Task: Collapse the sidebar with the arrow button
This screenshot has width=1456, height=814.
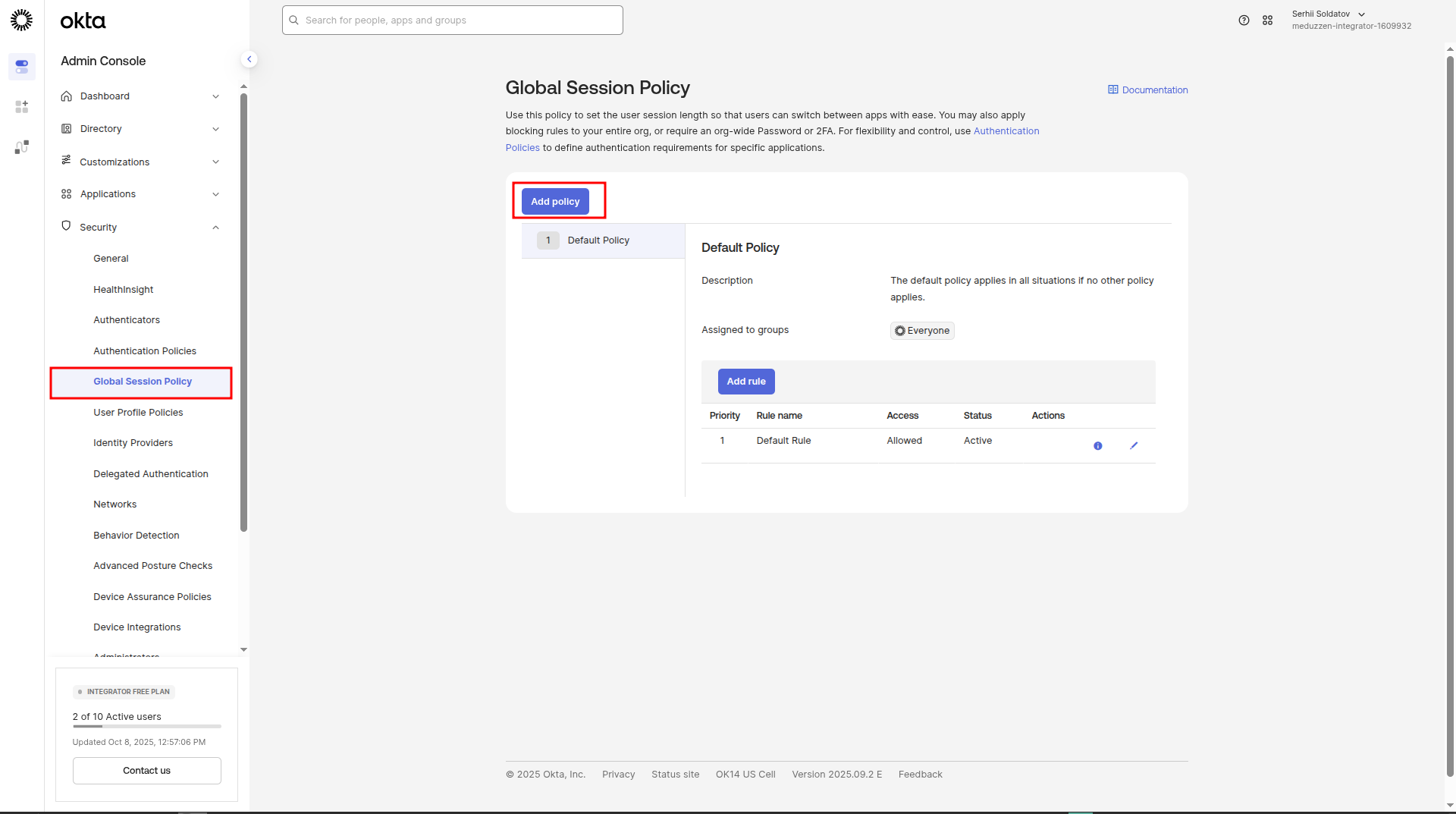Action: point(249,59)
